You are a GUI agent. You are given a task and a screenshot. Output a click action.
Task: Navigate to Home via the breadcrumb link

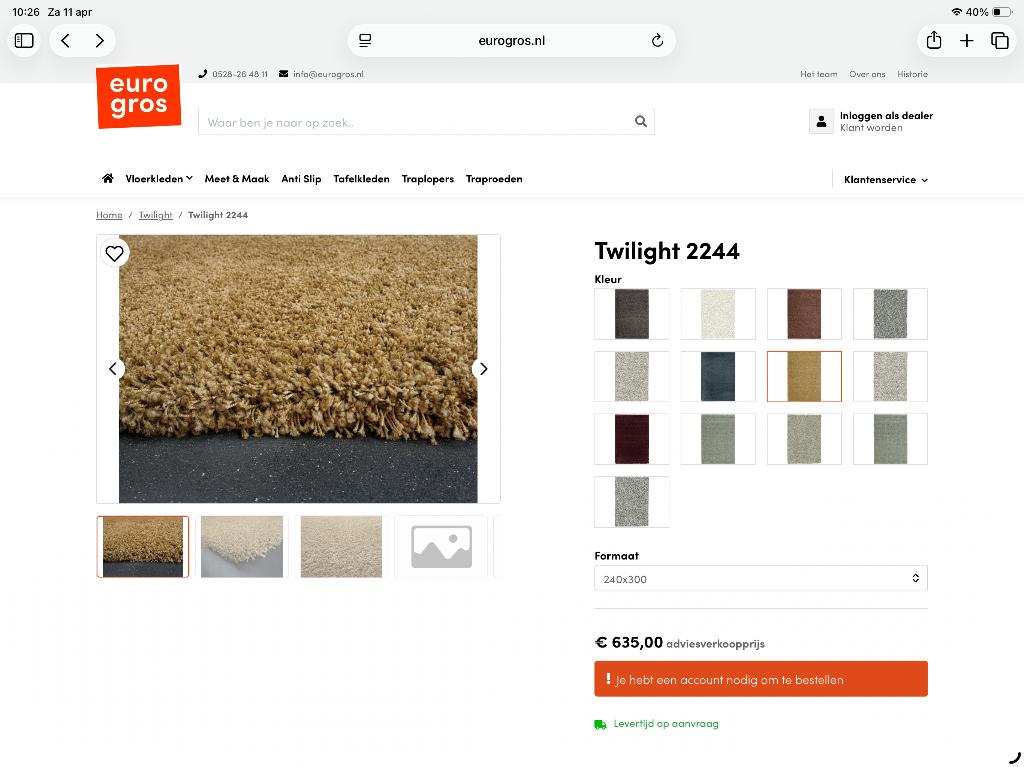(109, 214)
